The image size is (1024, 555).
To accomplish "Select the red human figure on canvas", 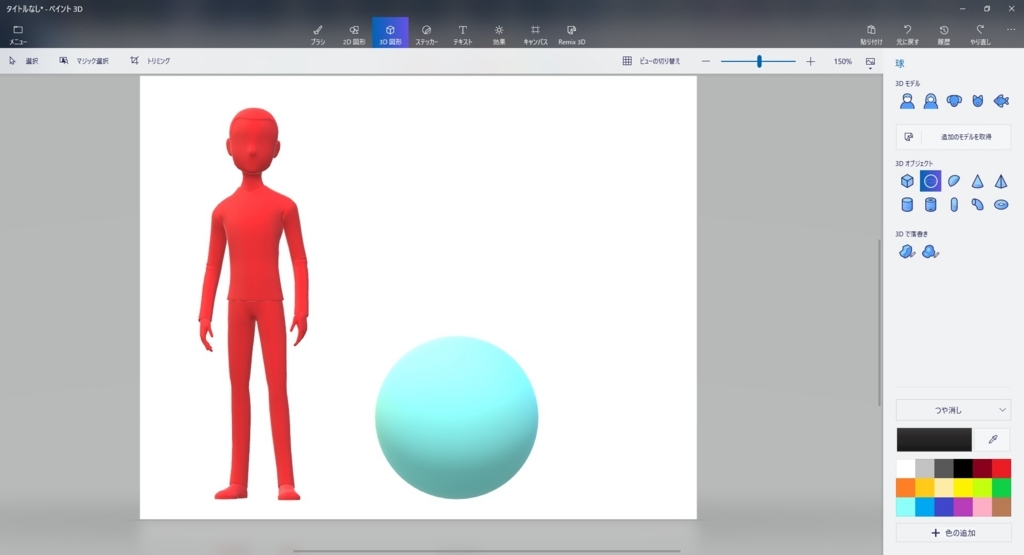I will [253, 261].
